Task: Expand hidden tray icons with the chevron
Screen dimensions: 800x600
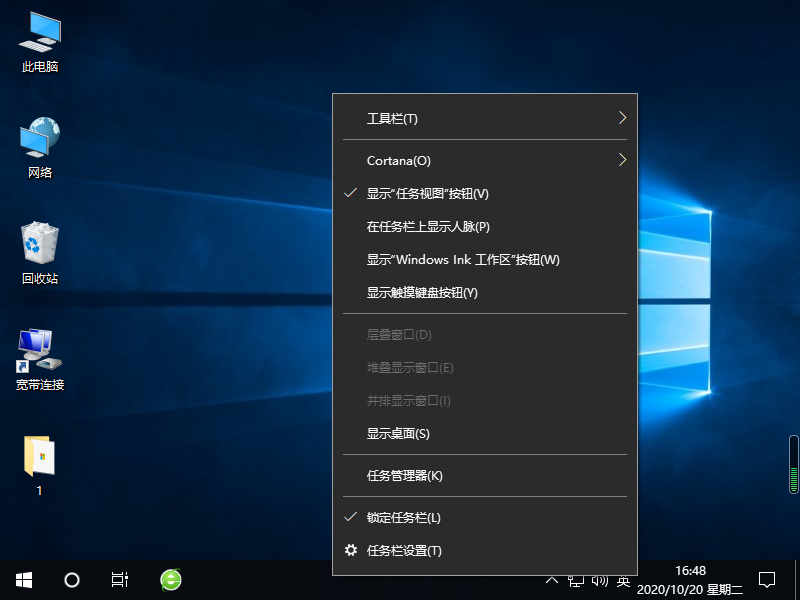Action: point(552,579)
